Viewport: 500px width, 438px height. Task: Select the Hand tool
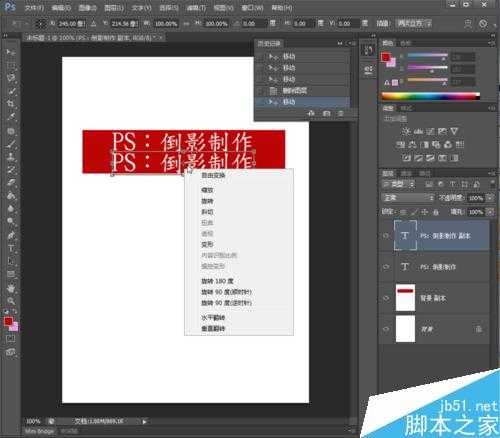(11, 288)
